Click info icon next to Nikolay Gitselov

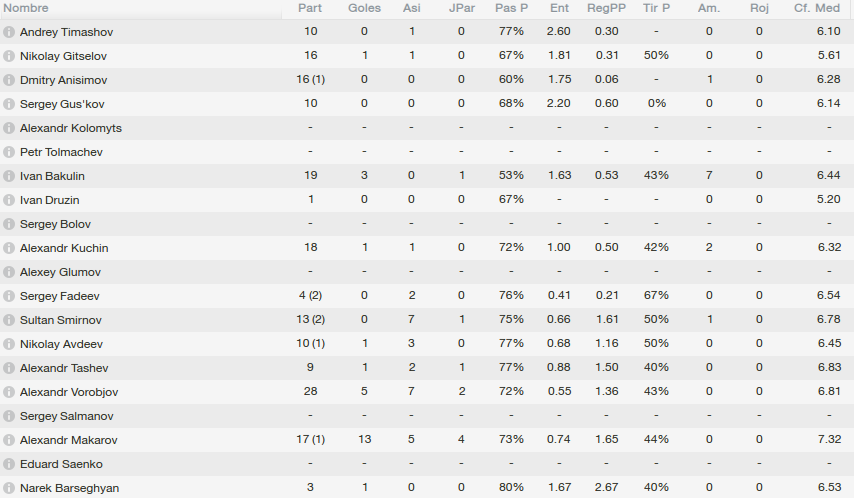click(x=9, y=56)
